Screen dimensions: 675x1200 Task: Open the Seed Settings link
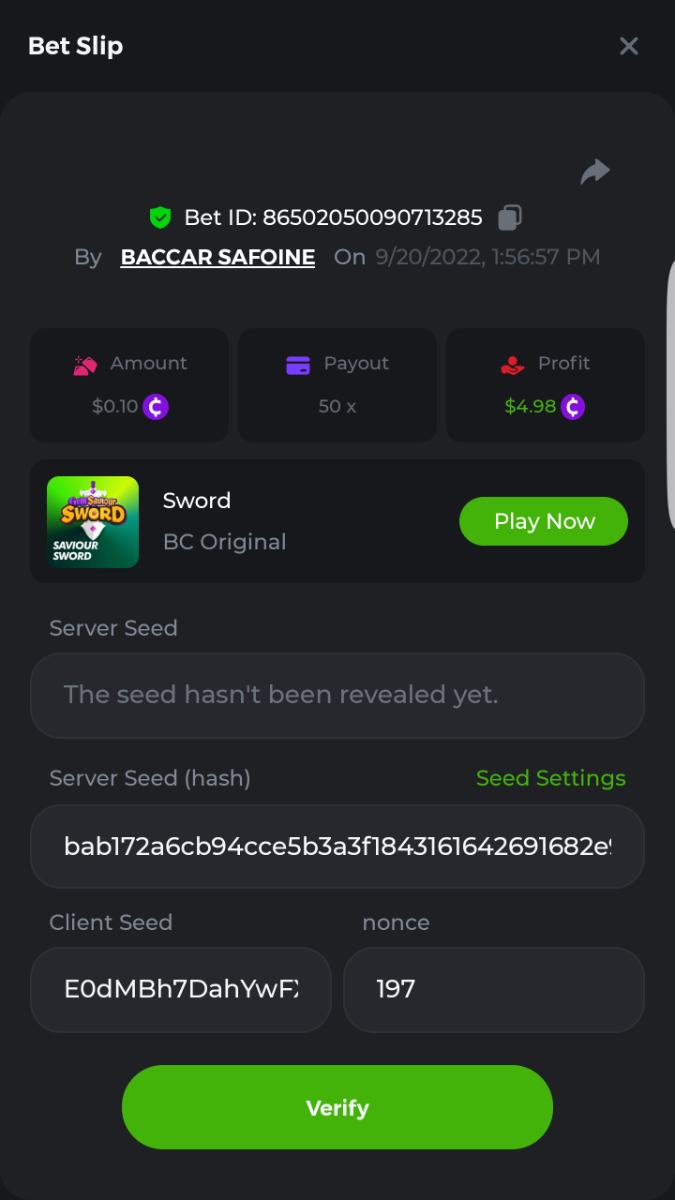pos(550,778)
